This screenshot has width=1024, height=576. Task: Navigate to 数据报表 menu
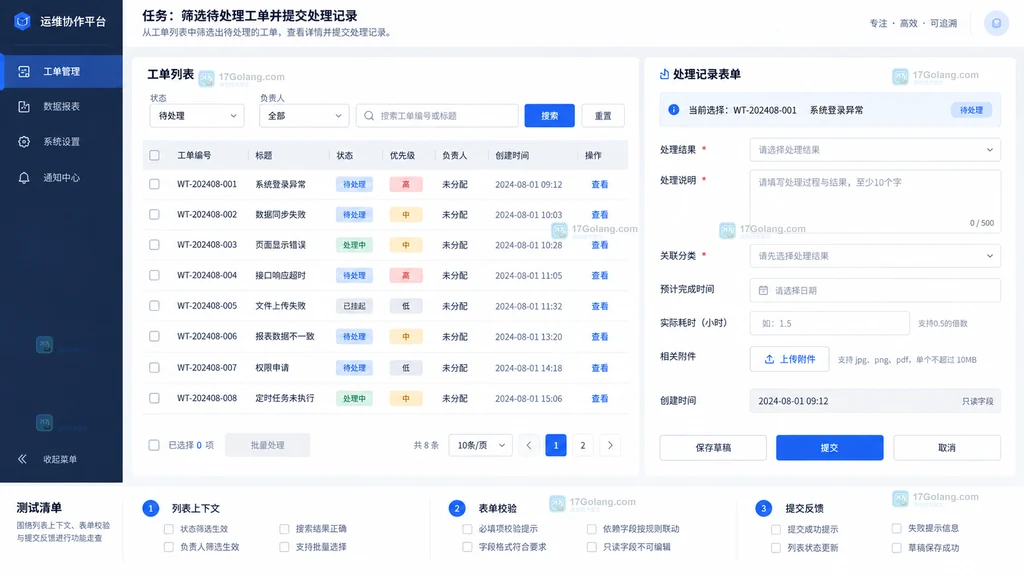coord(61,106)
